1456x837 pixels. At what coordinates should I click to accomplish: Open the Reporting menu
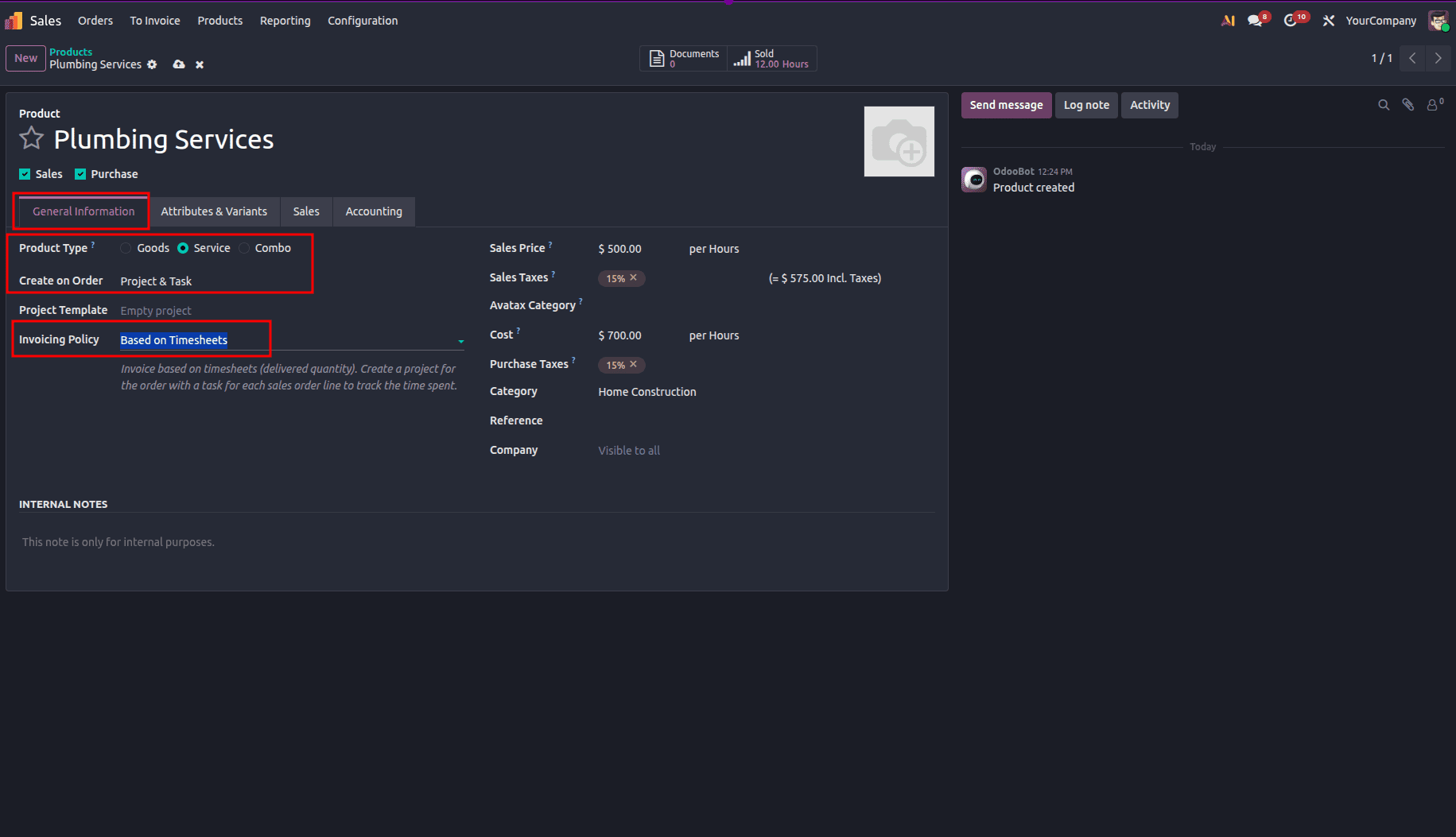tap(285, 21)
